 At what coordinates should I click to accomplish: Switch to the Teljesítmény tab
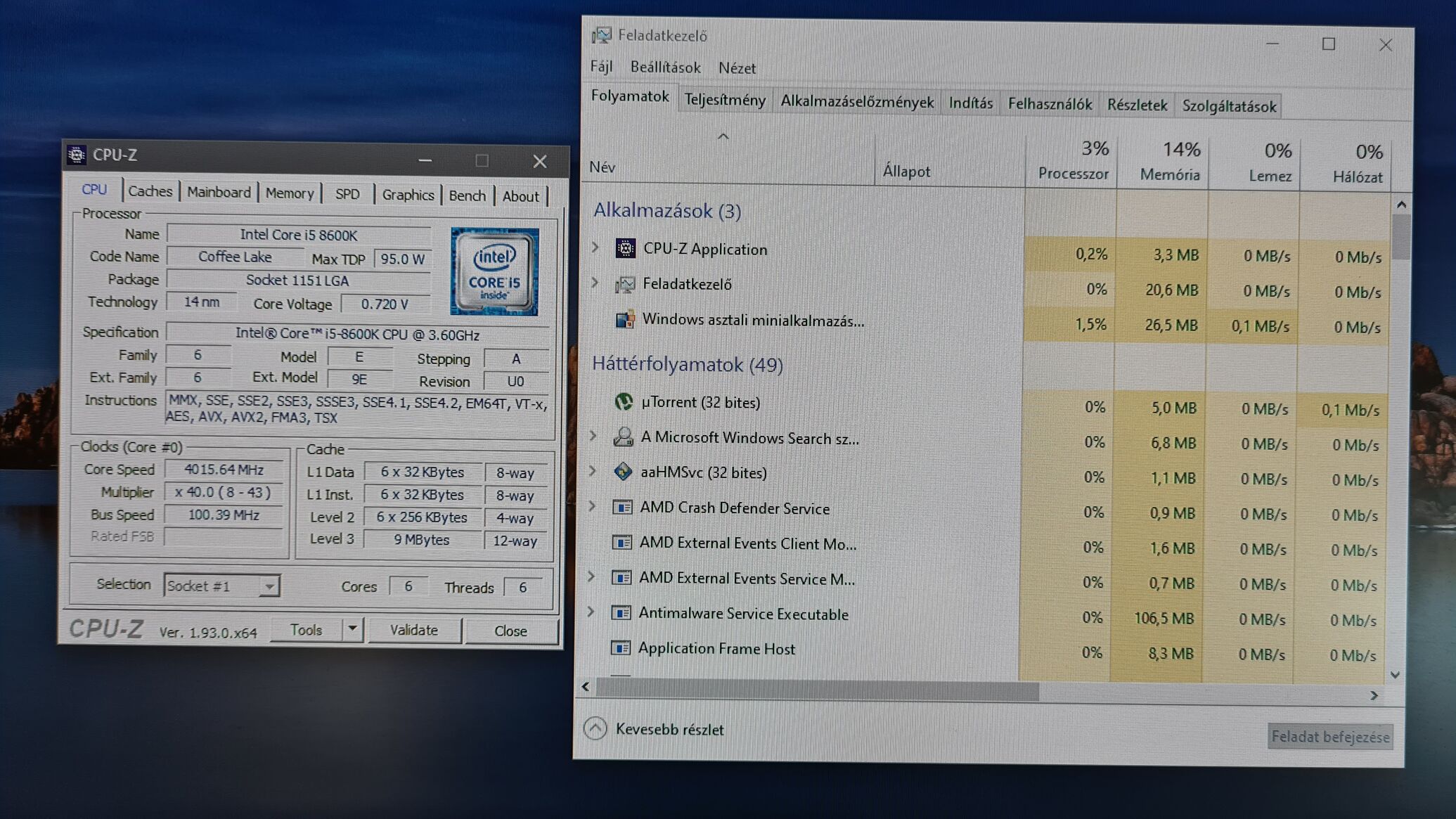(x=725, y=100)
